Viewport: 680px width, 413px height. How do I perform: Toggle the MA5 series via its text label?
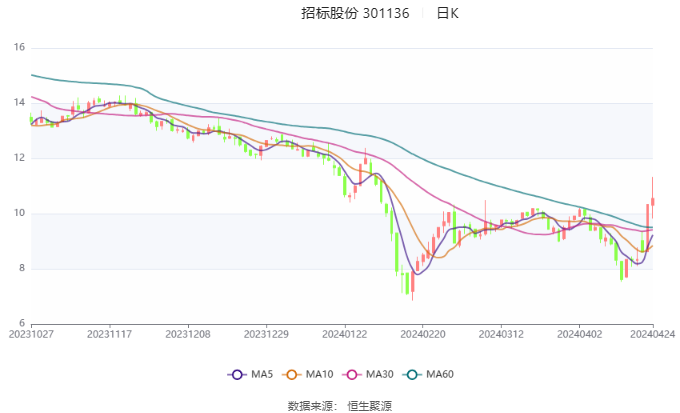(262, 374)
